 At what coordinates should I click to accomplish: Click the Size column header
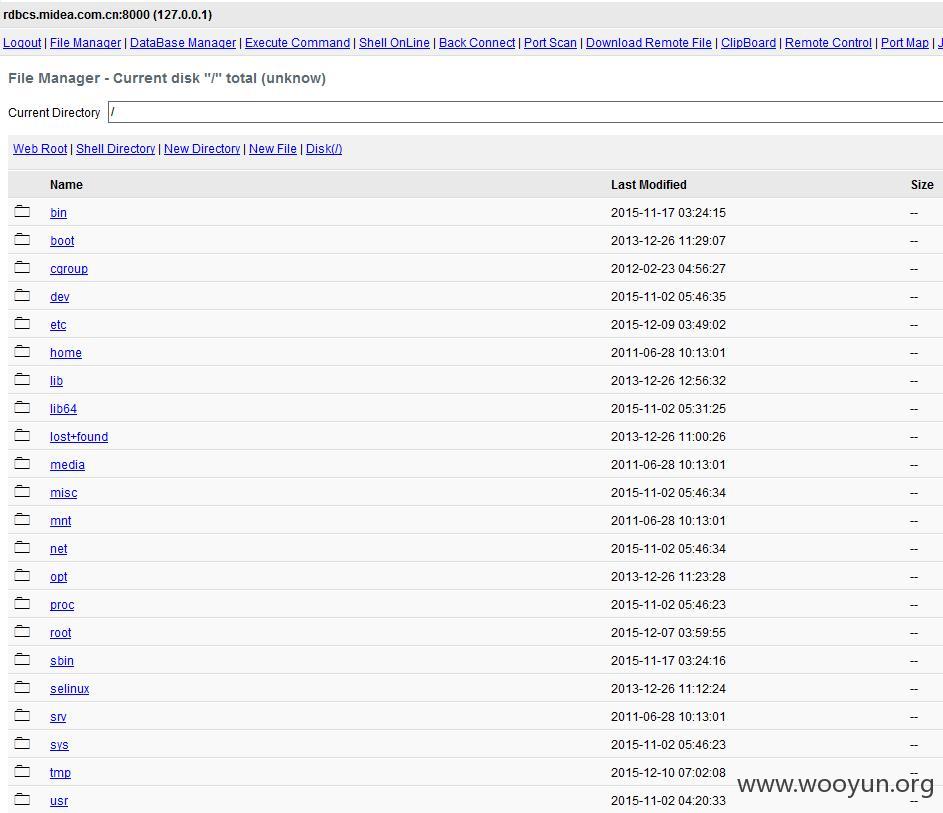[x=922, y=185]
